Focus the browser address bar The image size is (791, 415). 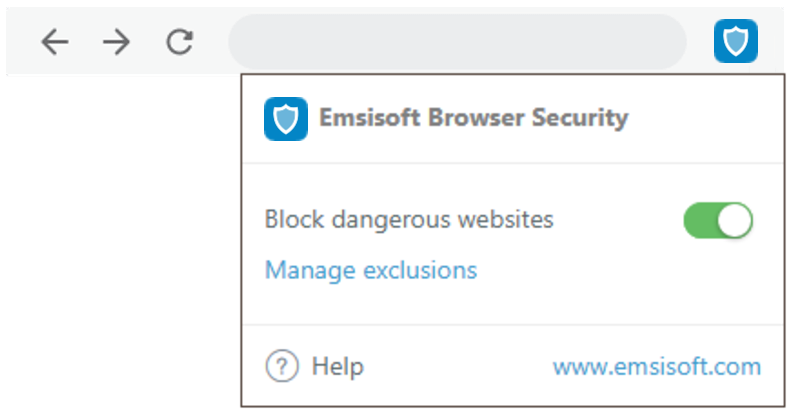click(x=457, y=42)
